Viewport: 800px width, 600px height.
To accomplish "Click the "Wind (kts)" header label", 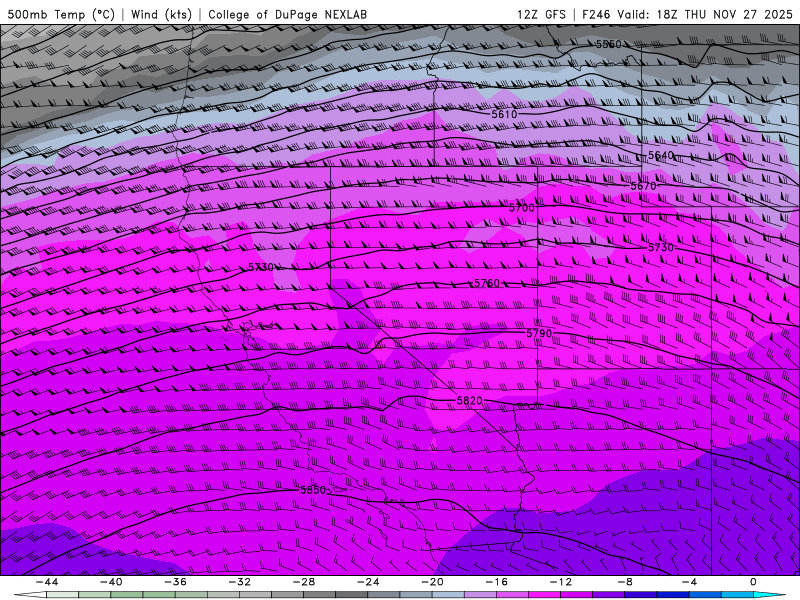I will 161,14.
